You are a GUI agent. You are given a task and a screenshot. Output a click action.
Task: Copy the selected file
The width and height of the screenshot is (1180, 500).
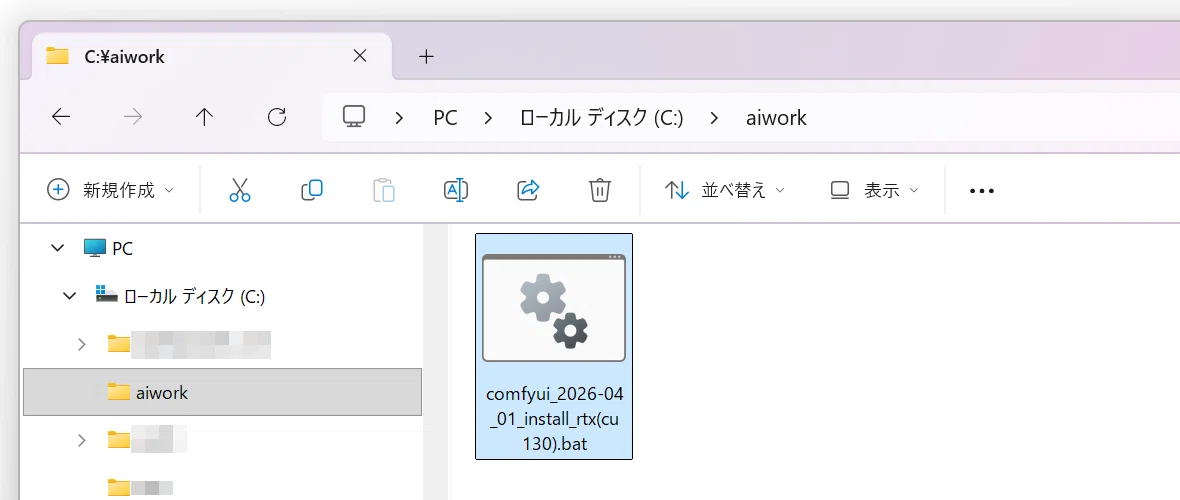pos(312,190)
